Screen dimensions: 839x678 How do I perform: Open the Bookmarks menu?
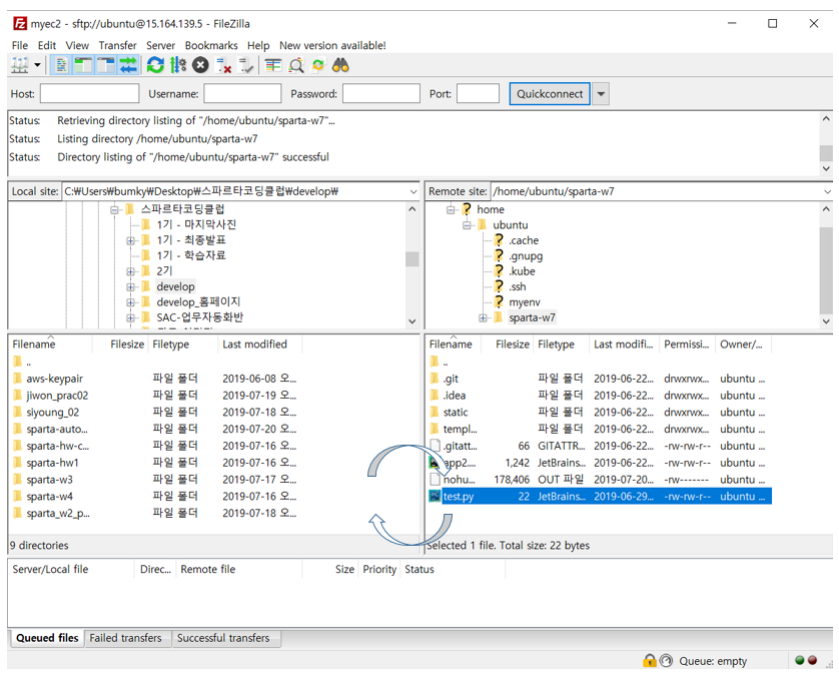click(211, 45)
